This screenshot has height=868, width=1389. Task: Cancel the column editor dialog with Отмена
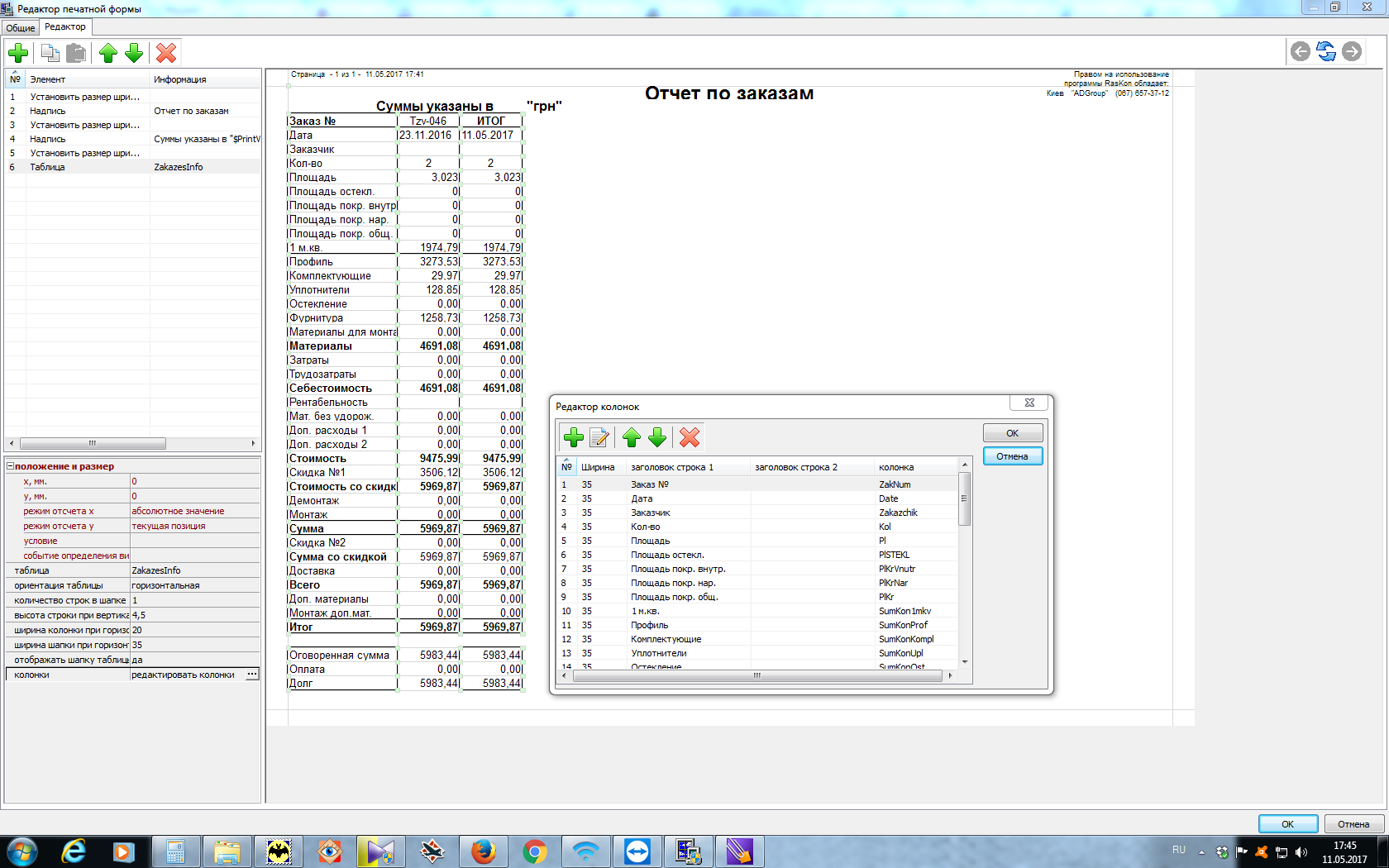click(x=1012, y=456)
